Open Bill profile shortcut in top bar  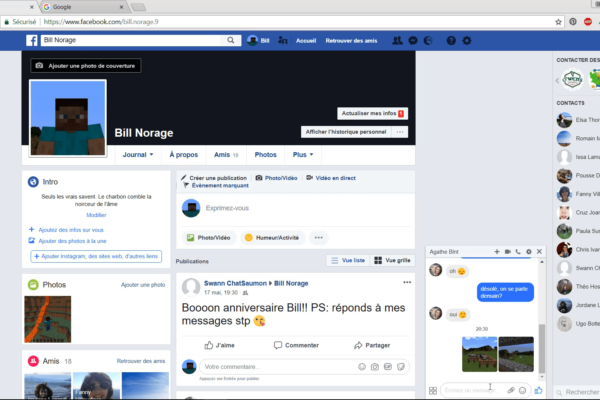258,41
